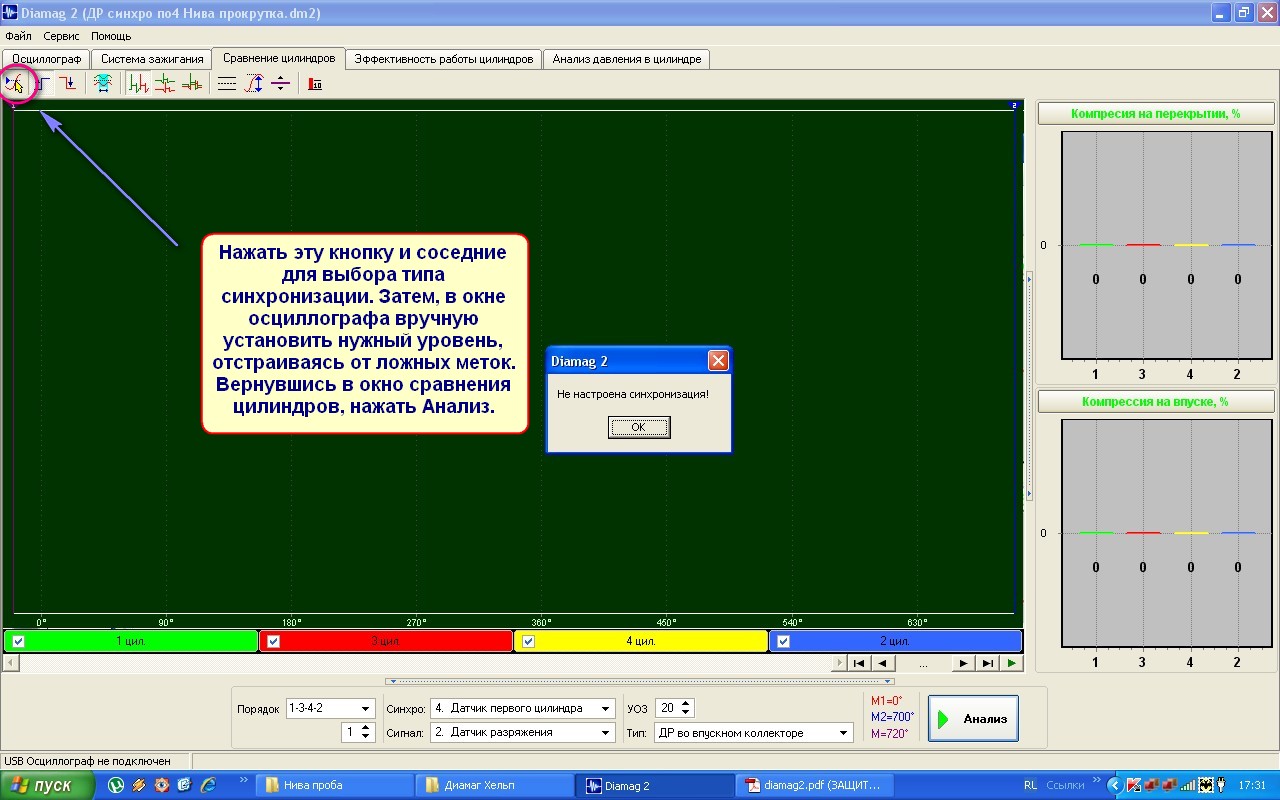
Task: Toggle the 4 цил. checkbox
Action: tap(528, 642)
